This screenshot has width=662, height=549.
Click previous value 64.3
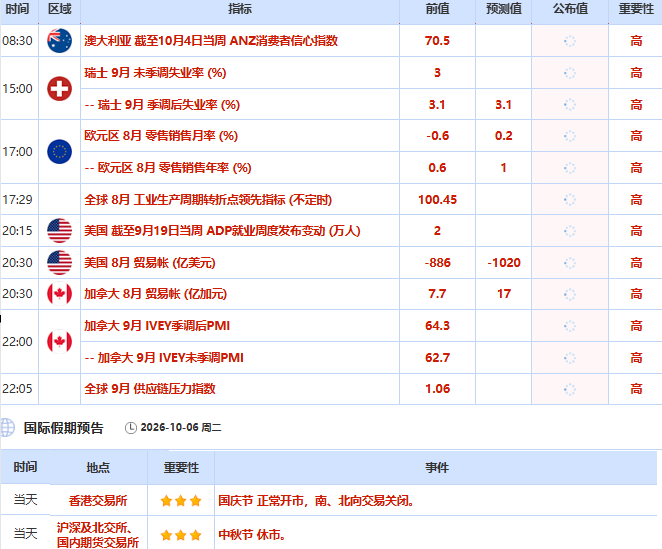437,326
